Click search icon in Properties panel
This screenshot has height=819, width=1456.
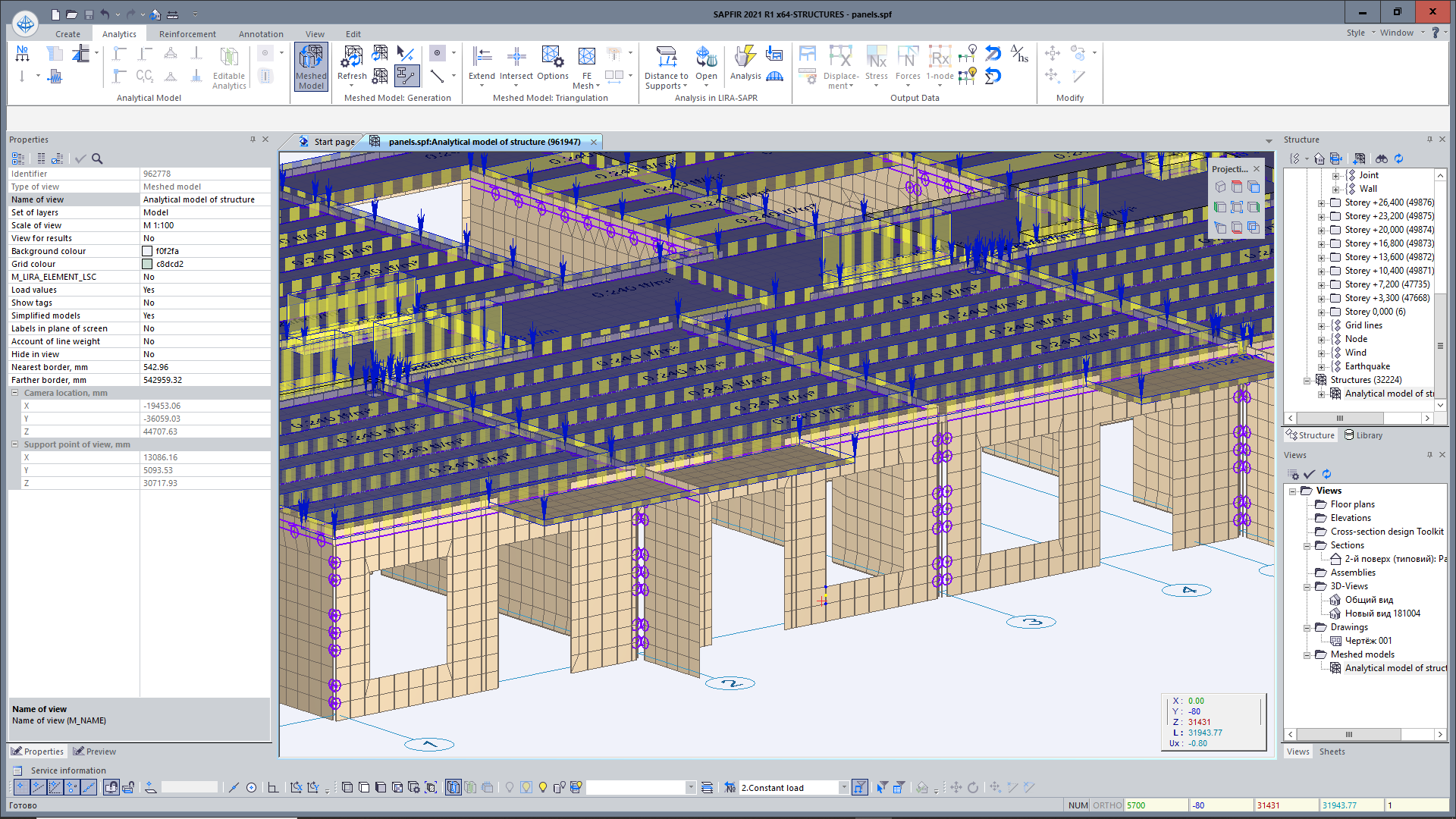click(x=97, y=158)
